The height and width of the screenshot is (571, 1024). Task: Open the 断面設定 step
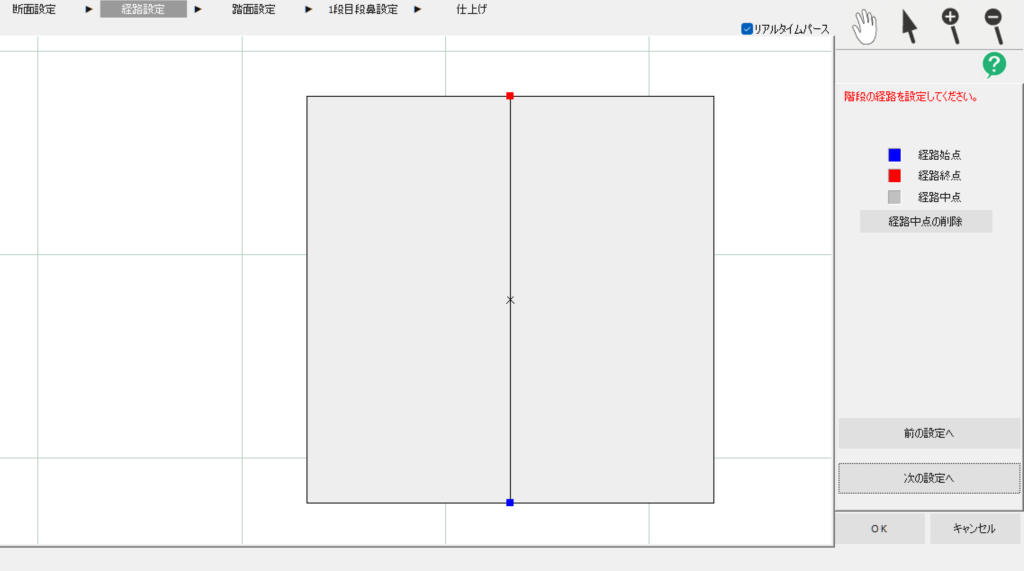point(34,9)
